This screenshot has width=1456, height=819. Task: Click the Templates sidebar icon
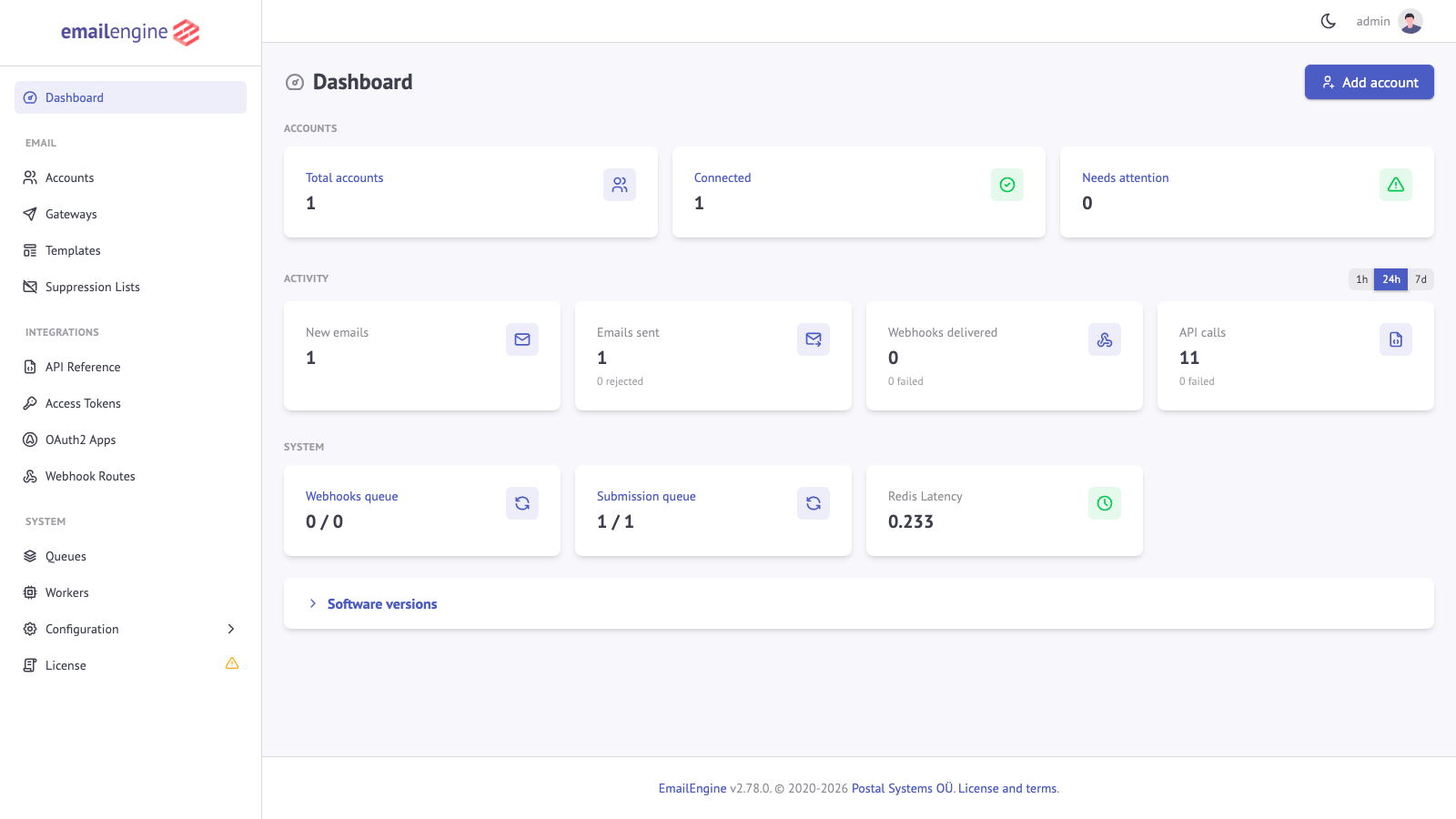click(30, 250)
